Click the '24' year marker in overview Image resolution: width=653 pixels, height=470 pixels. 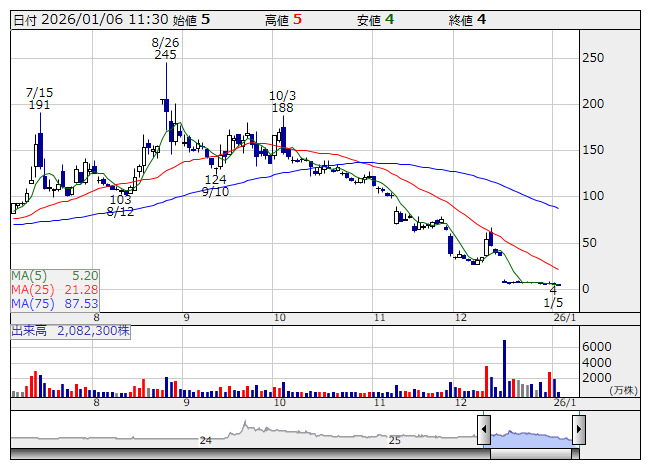click(x=205, y=440)
